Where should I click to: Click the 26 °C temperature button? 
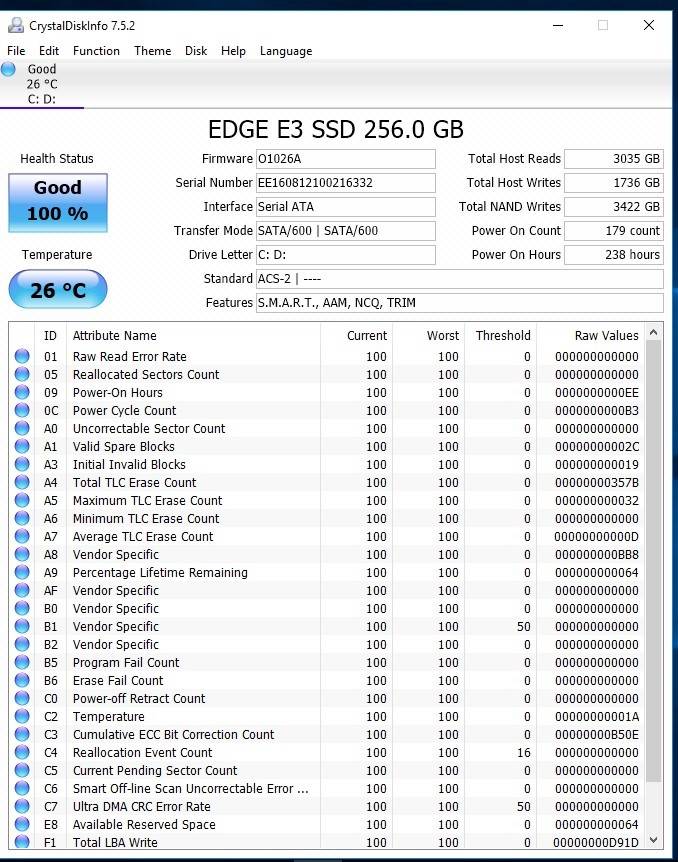click(58, 289)
